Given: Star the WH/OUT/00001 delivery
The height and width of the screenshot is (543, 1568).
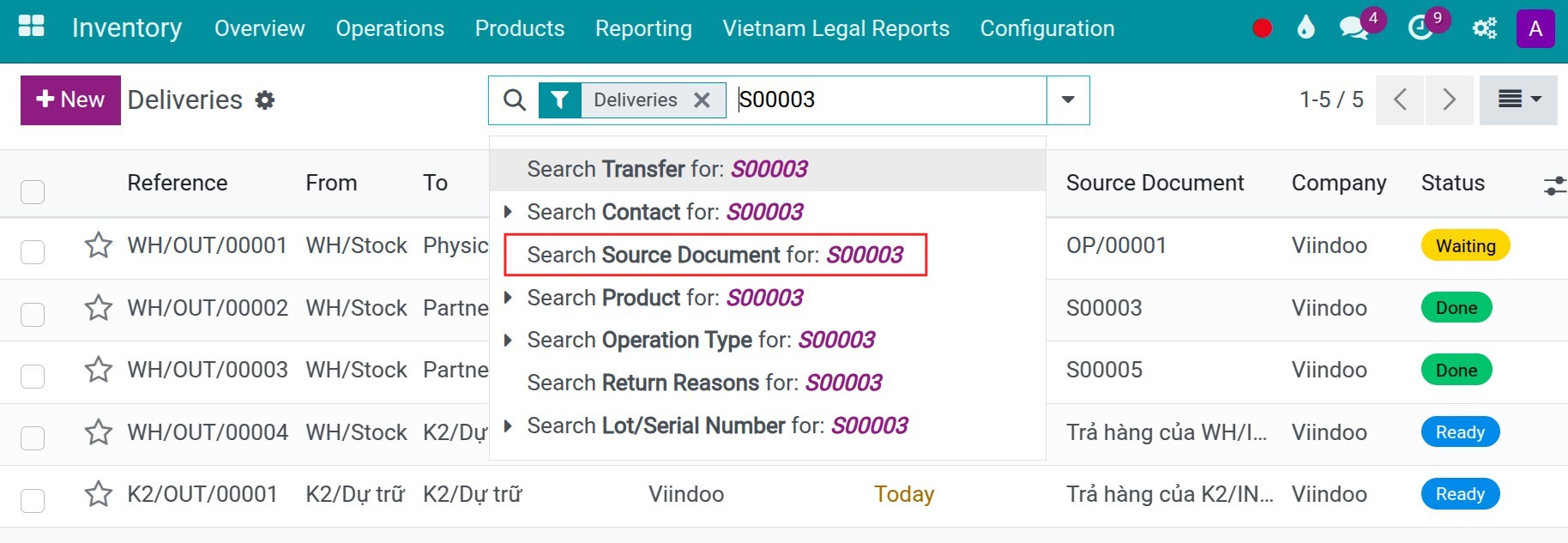Looking at the screenshot, I should pyautogui.click(x=99, y=245).
